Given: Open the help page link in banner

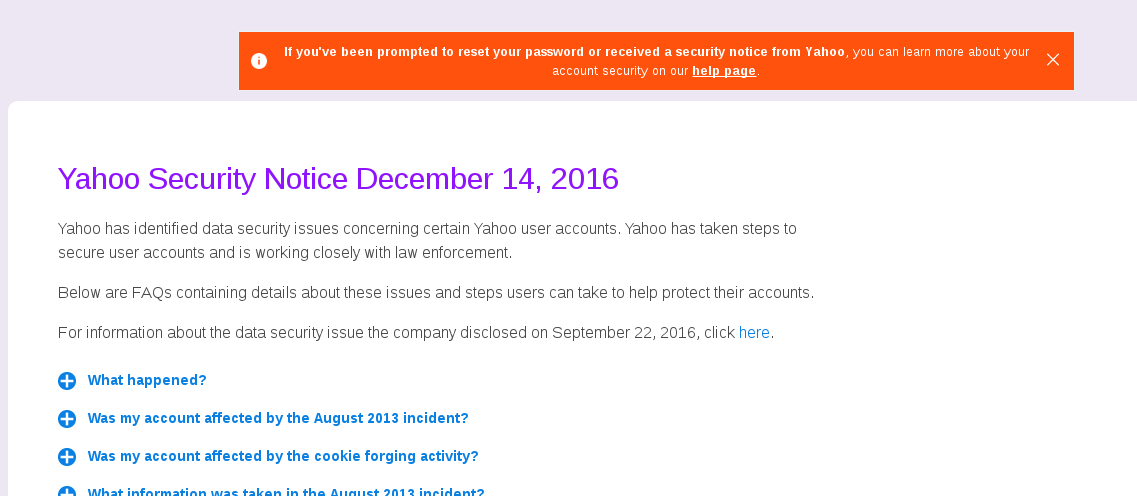Looking at the screenshot, I should pos(724,71).
